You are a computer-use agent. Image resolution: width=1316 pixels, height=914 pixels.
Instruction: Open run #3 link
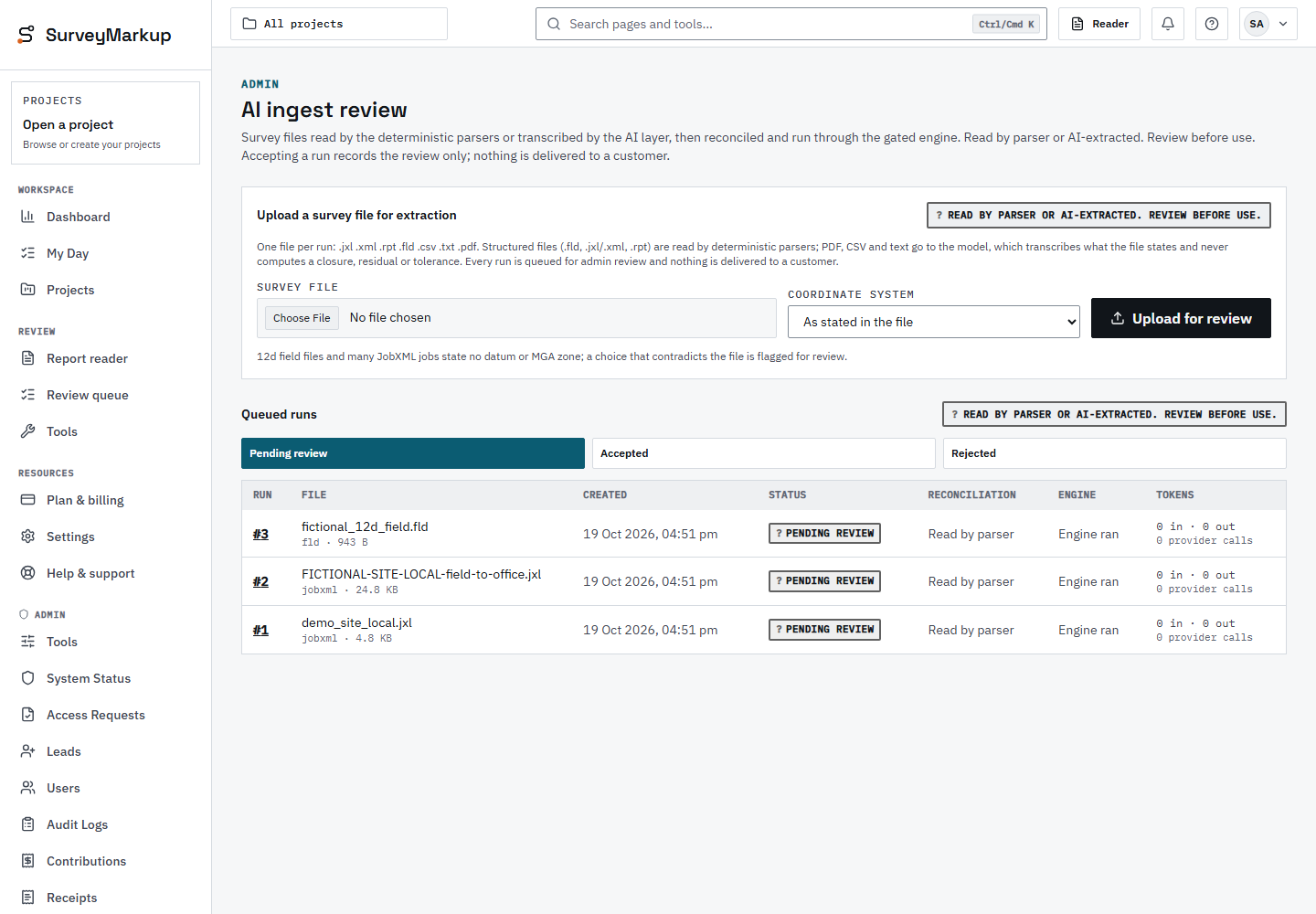260,534
